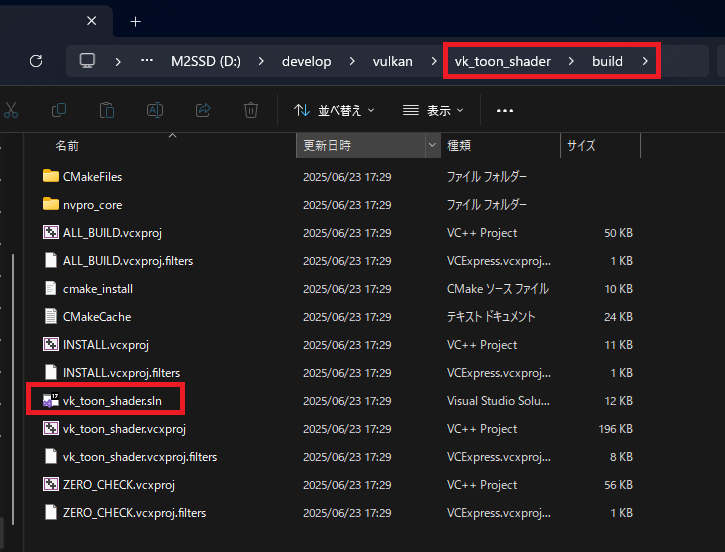
Task: Navigate to develop breadcrumb
Action: pyautogui.click(x=307, y=61)
